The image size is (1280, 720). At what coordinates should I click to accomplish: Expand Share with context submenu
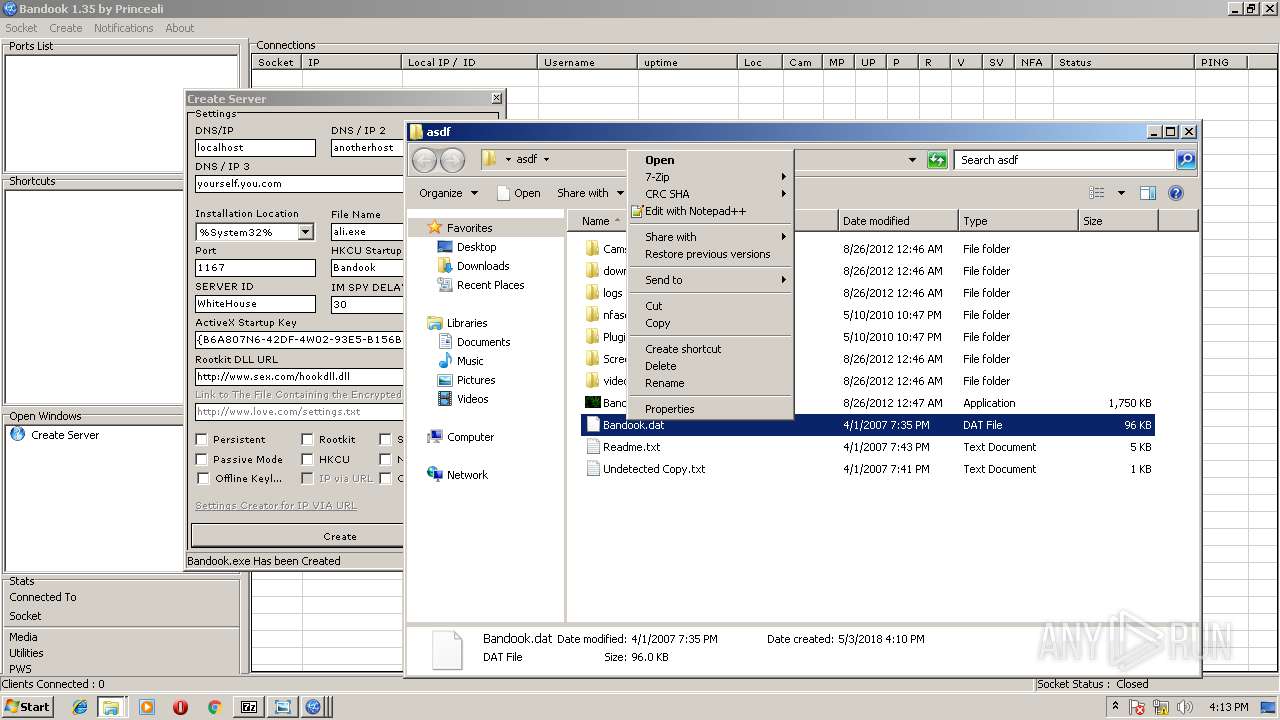(710, 237)
